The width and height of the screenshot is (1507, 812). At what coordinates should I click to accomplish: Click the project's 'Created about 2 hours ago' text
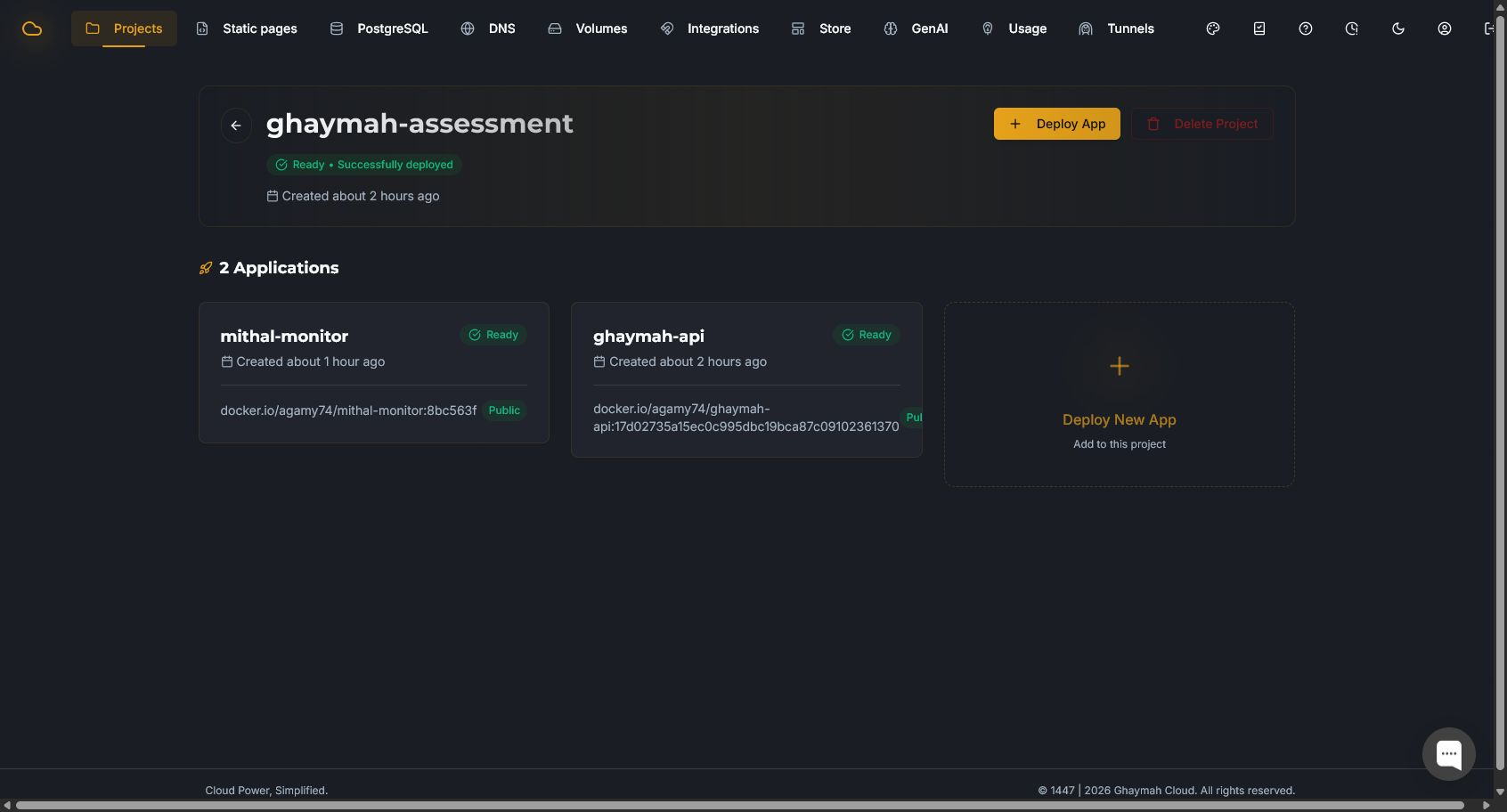pos(361,196)
